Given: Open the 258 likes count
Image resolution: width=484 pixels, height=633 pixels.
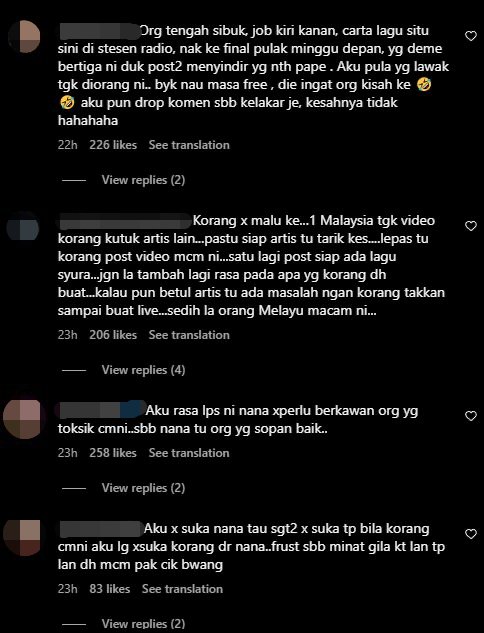Looking at the screenshot, I should coord(113,453).
